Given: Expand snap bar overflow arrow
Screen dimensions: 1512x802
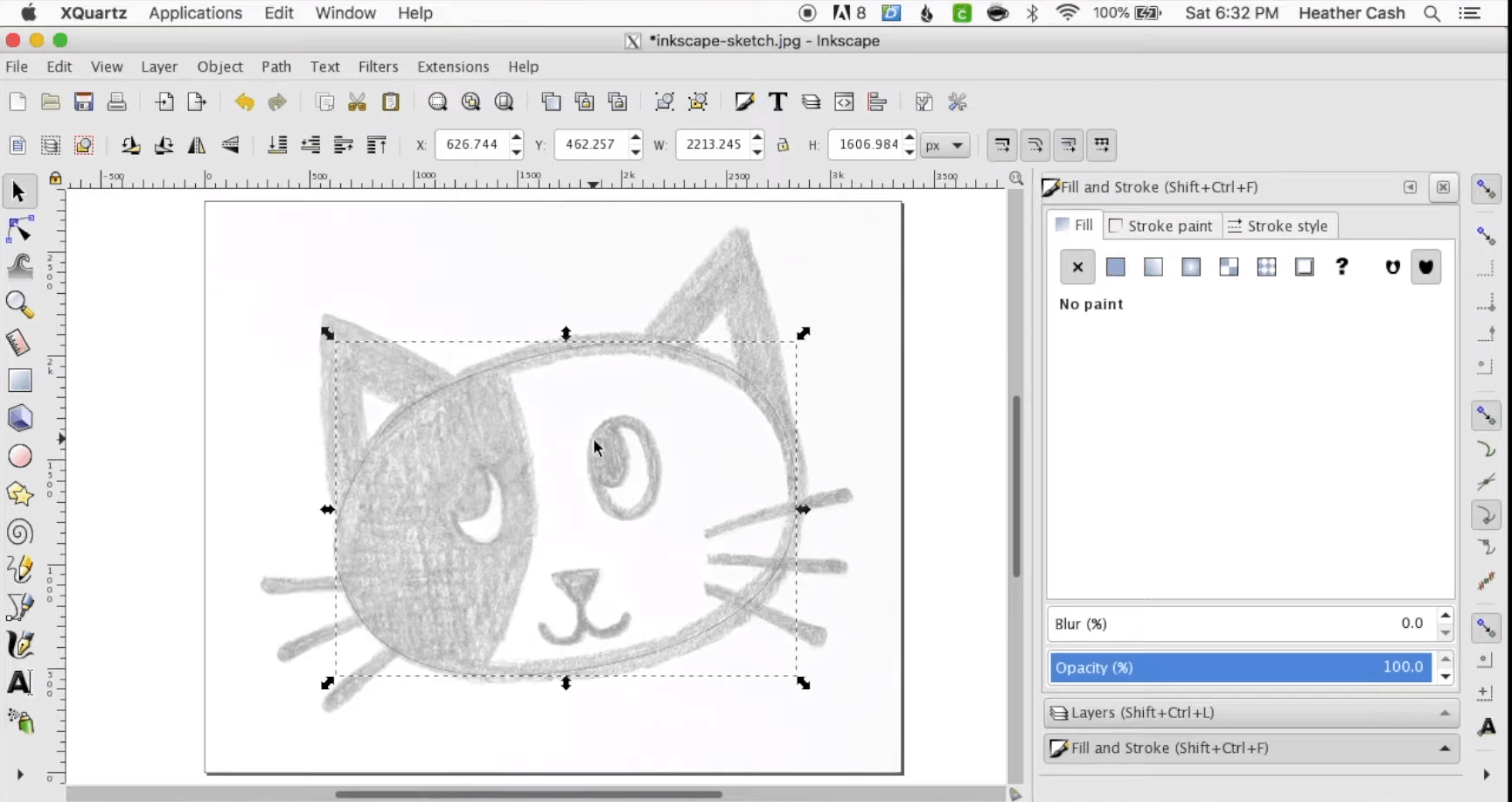Looking at the screenshot, I should point(1486,775).
